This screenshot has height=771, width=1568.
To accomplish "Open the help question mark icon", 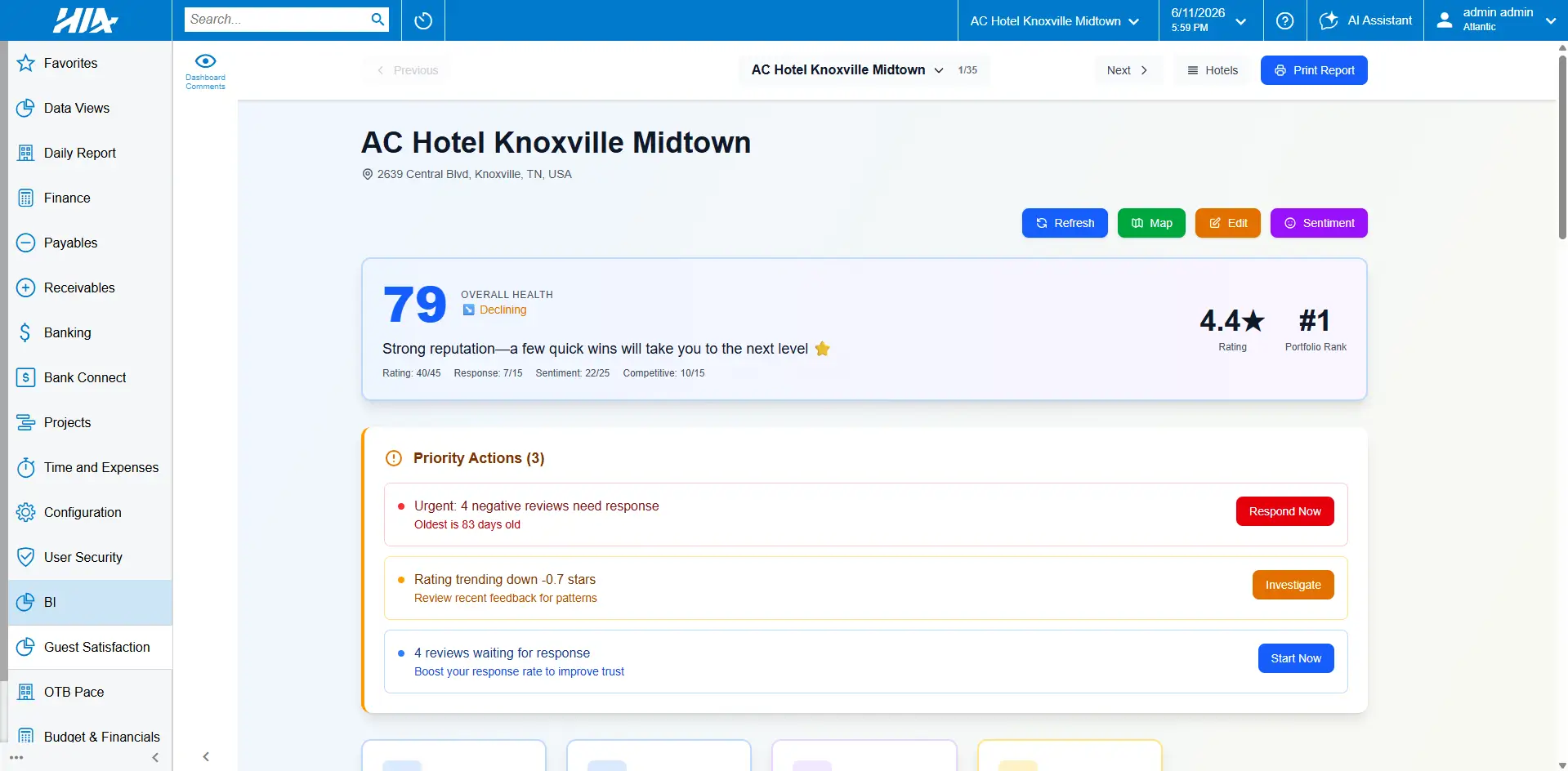I will 1285,20.
